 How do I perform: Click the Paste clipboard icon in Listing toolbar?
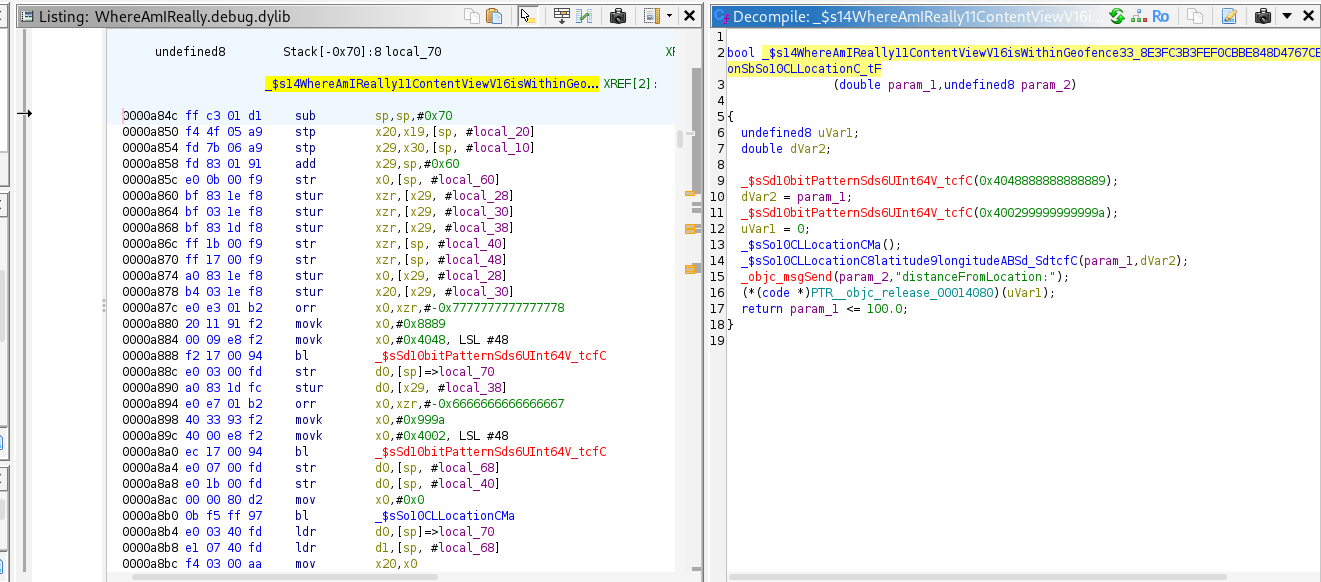coord(493,16)
